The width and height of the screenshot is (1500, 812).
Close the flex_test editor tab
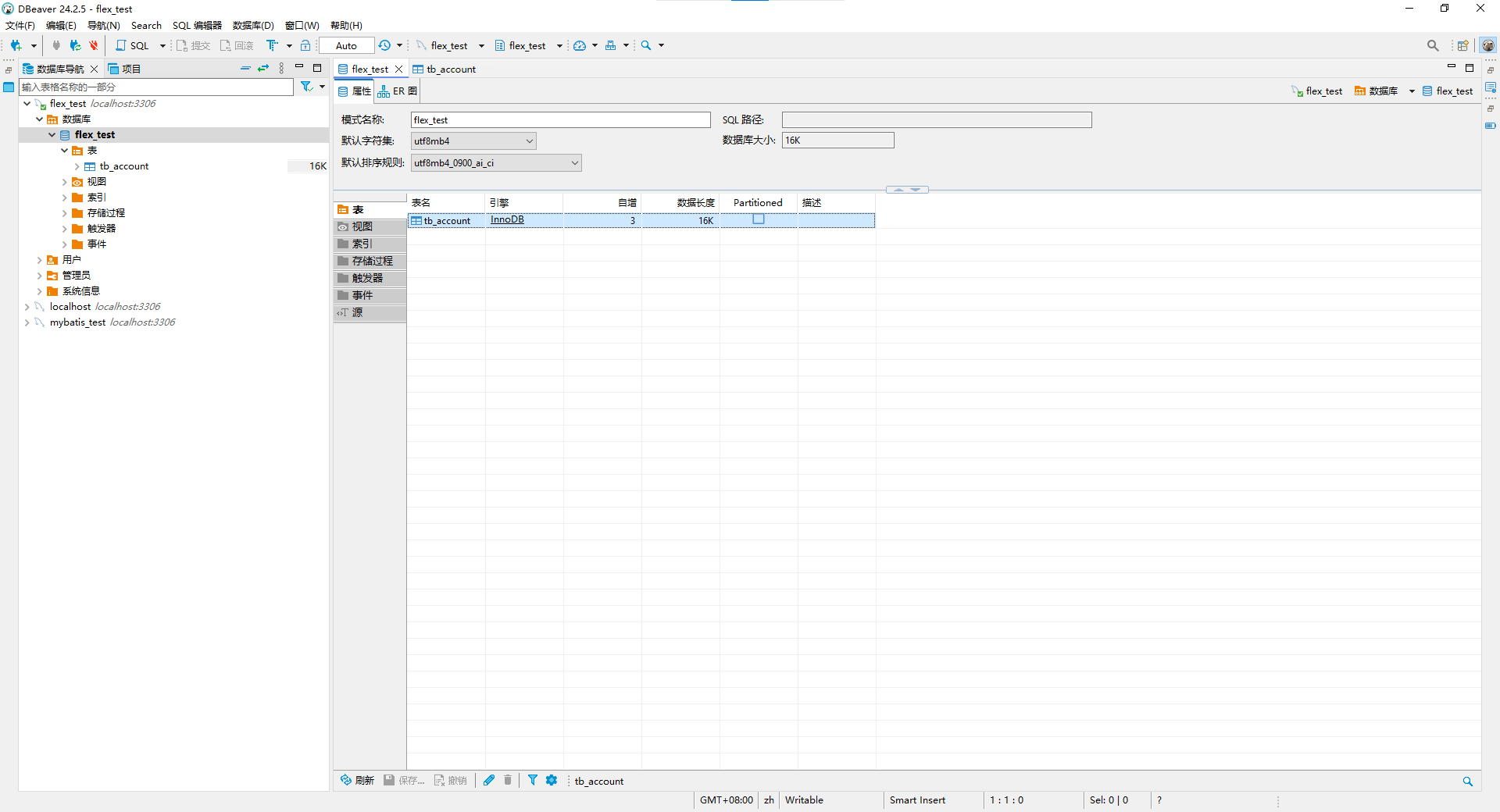(398, 69)
